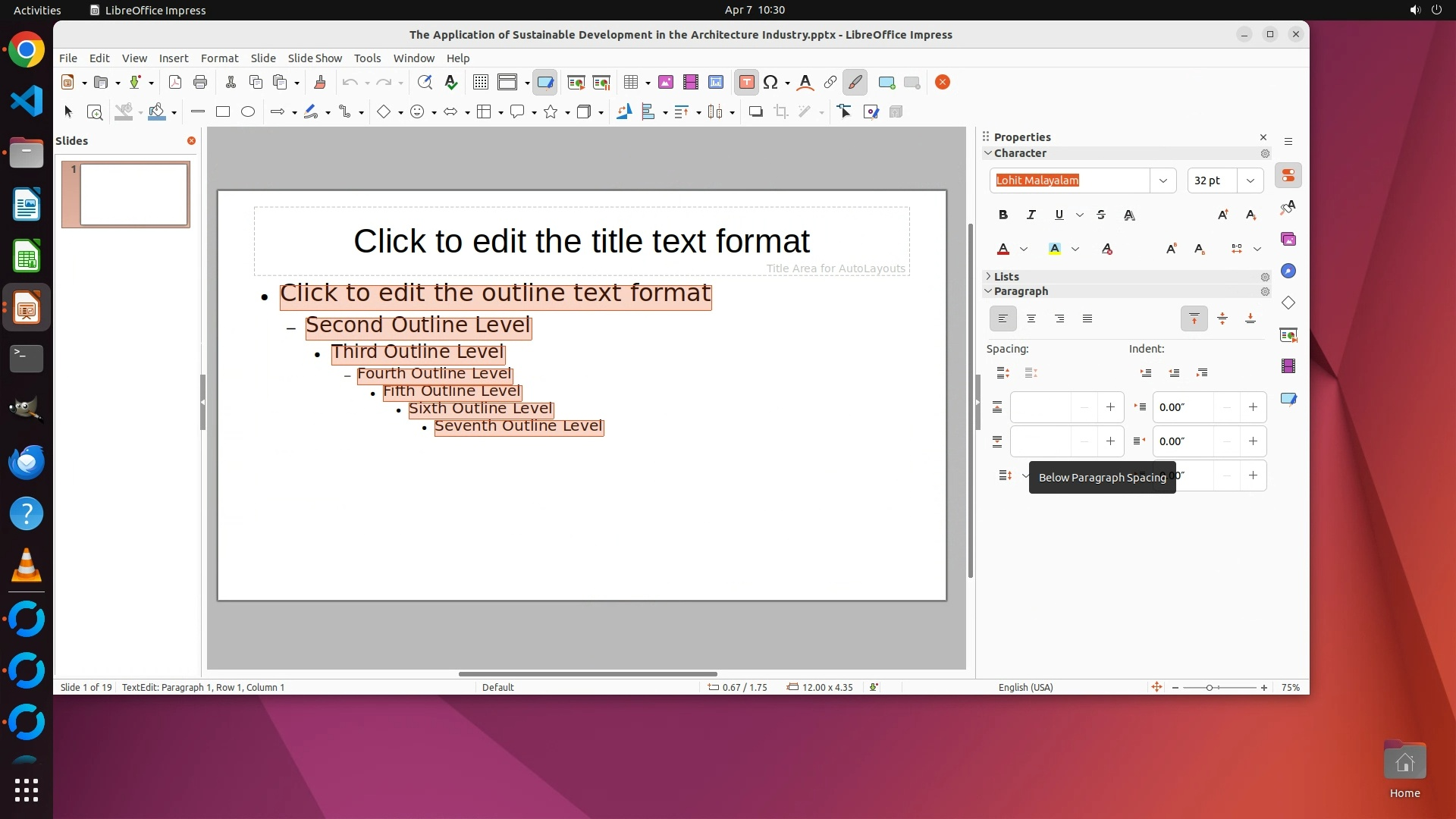1456x819 pixels.
Task: Enable center paragraph alignment
Action: [1031, 319]
